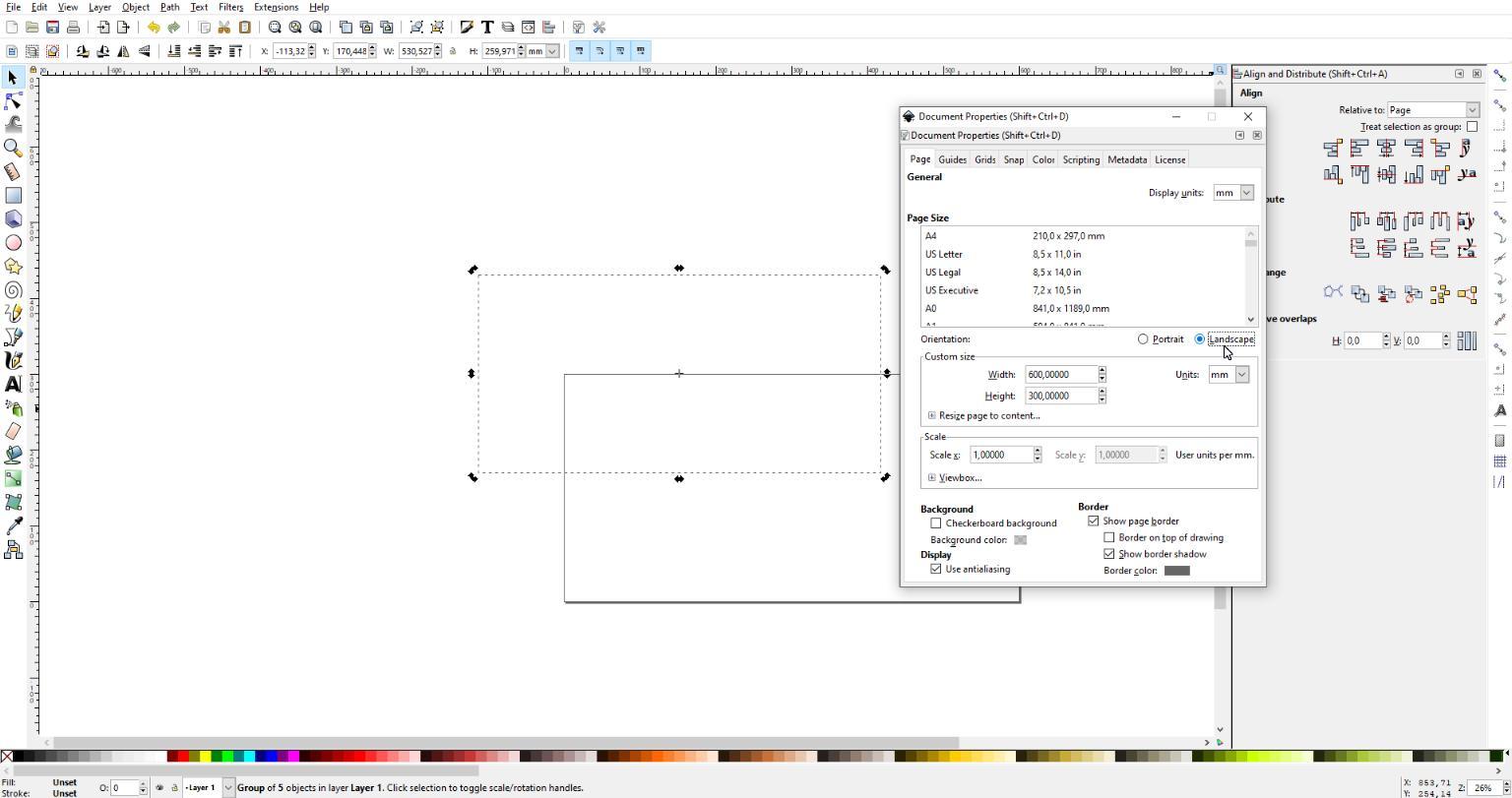This screenshot has width=1512, height=798.
Task: Click the Print document icon
Action: tap(73, 27)
